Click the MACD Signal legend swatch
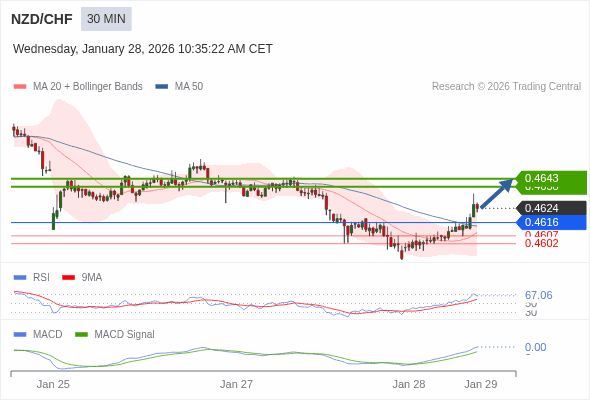The width and height of the screenshot is (590, 400). pos(81,335)
